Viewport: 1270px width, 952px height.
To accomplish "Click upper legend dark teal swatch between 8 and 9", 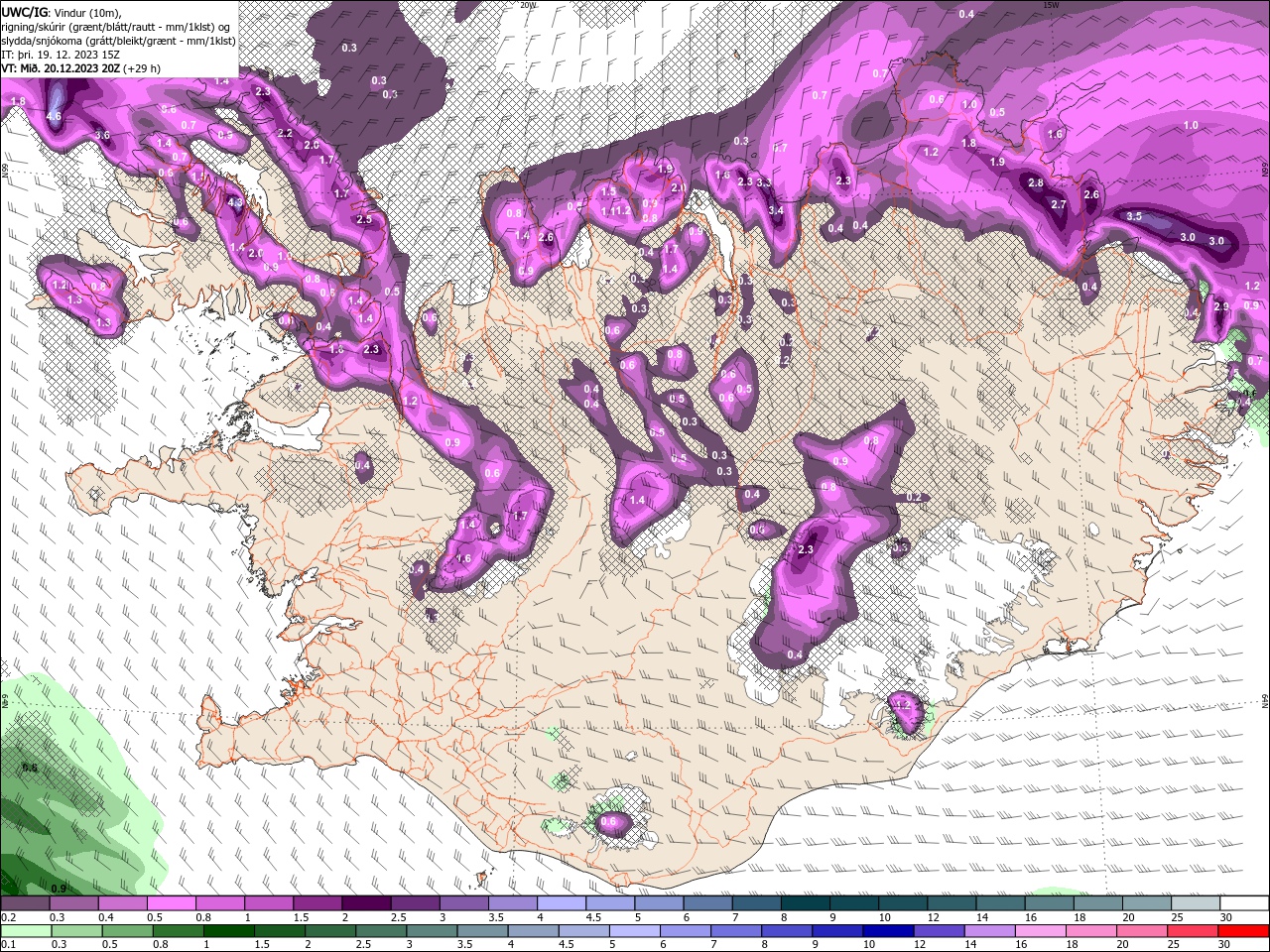I will click(806, 902).
